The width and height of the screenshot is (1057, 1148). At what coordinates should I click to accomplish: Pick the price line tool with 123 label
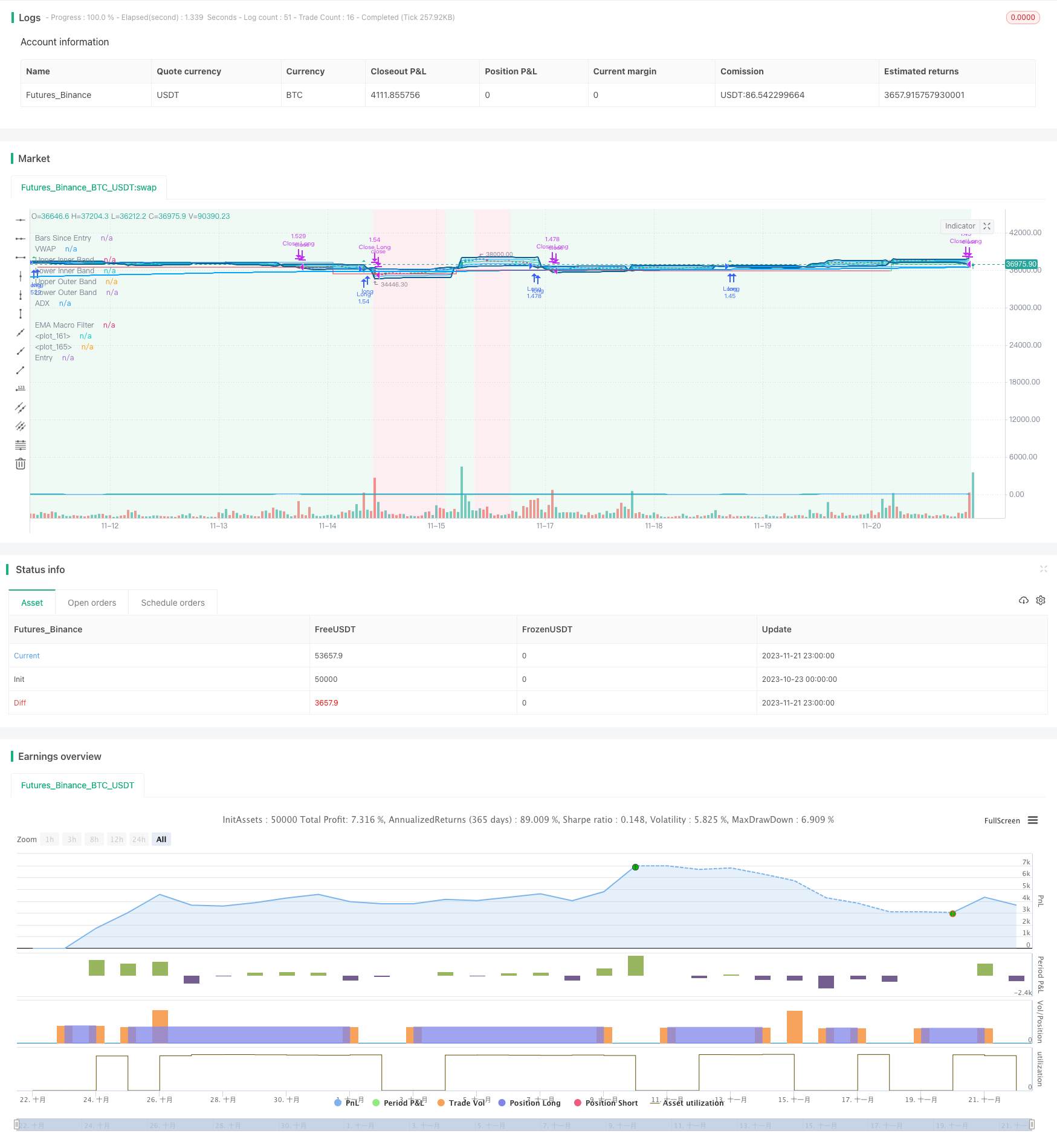click(x=21, y=388)
